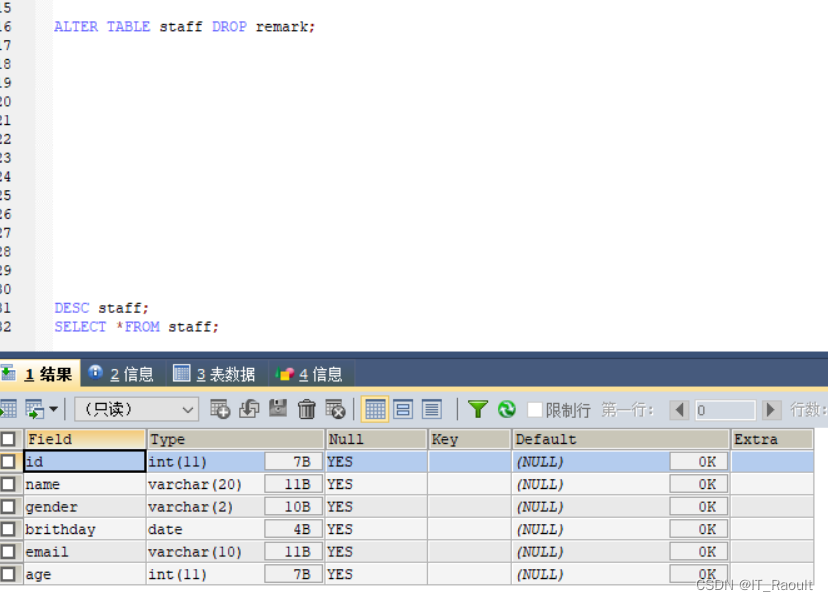
Task: Click the first row number input field
Action: pyautogui.click(x=725, y=410)
